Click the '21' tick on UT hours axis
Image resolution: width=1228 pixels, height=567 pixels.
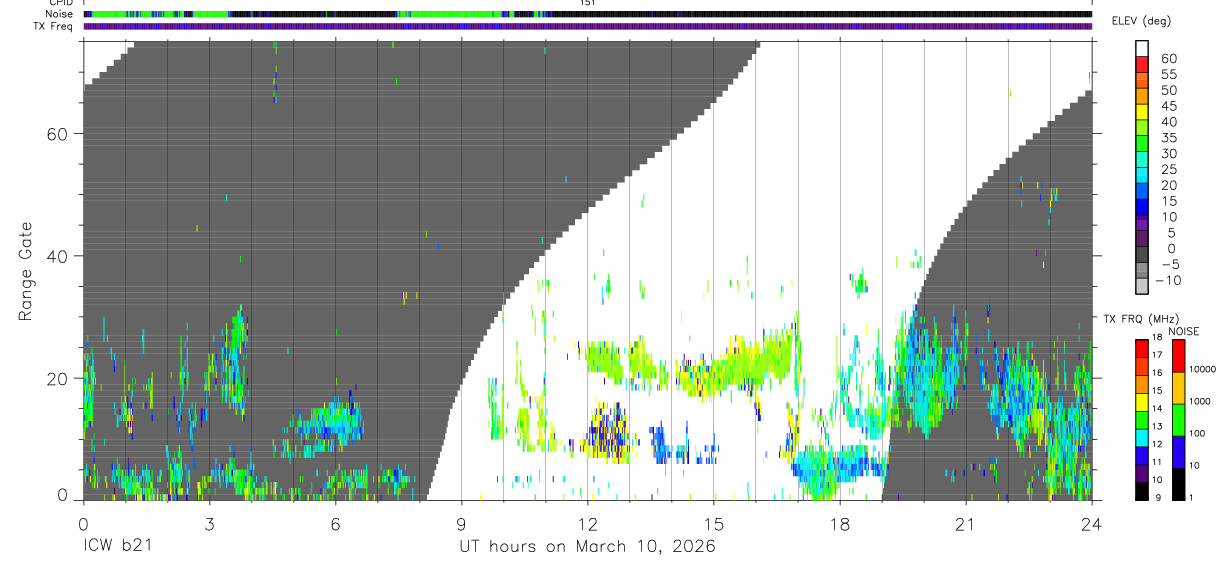965,524
